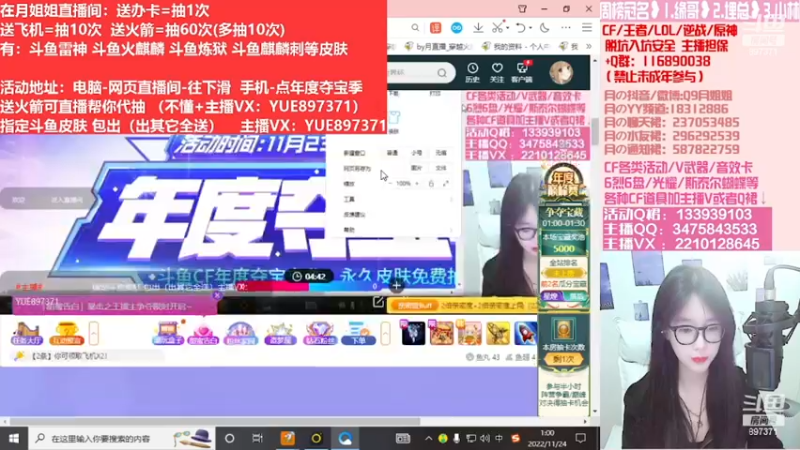Click the zoom minus stepper in menu
Screen dimensions: 800x450
391,183
